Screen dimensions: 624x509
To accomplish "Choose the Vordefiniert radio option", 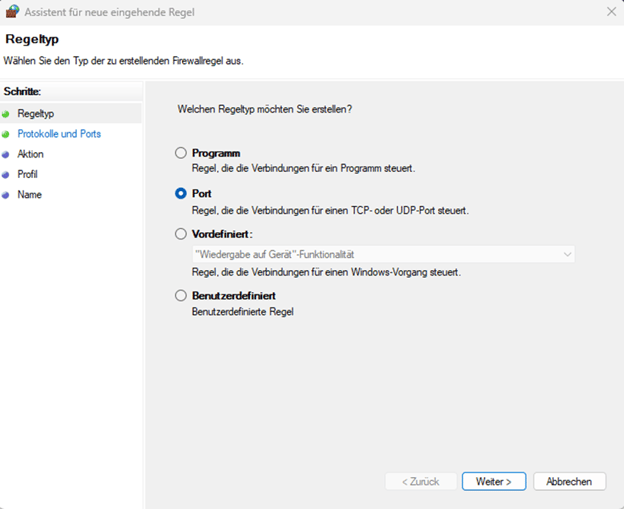I will pyautogui.click(x=181, y=234).
